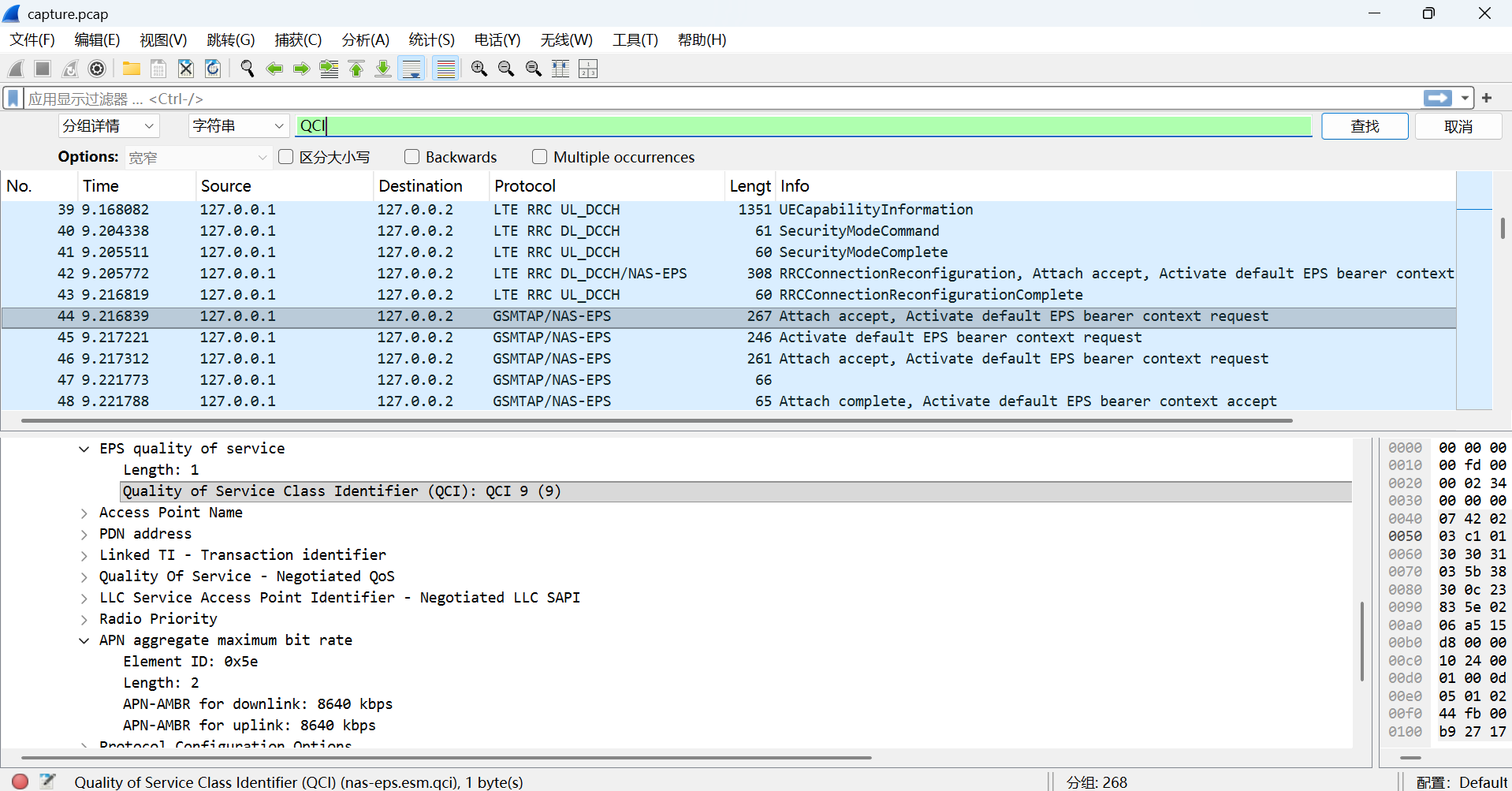This screenshot has height=791, width=1512.
Task: Close the capture file via toolbar icon
Action: pos(186,69)
